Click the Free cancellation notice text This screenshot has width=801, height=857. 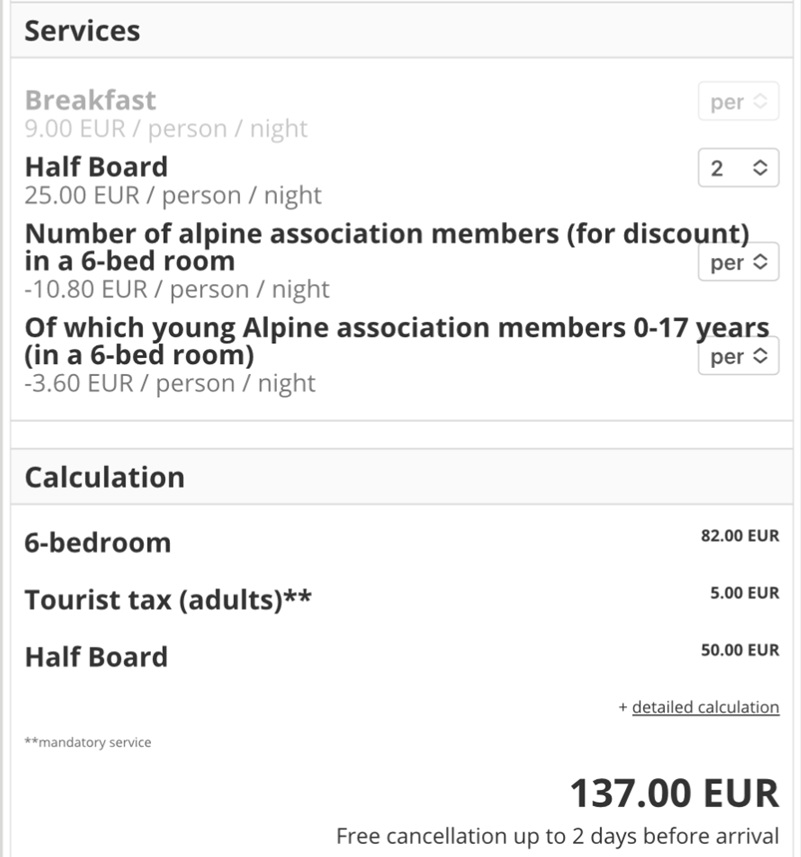coord(556,836)
